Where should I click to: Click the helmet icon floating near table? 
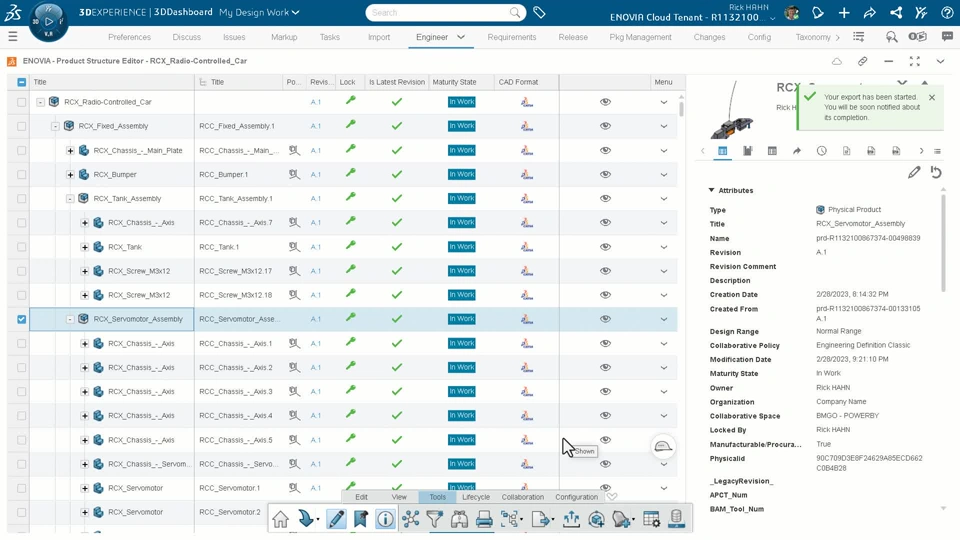click(x=663, y=447)
